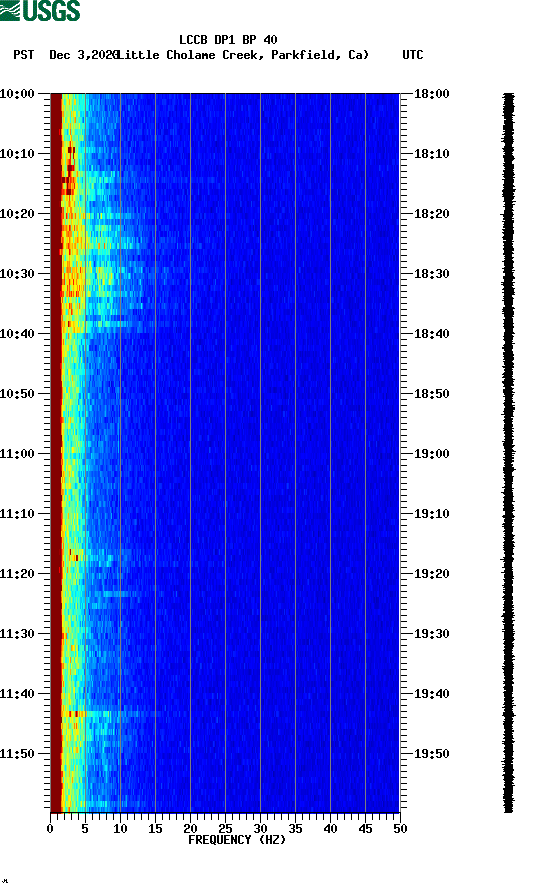Click the '18:00' UTC time label
Image resolution: width=552 pixels, height=892 pixels.
tap(431, 94)
